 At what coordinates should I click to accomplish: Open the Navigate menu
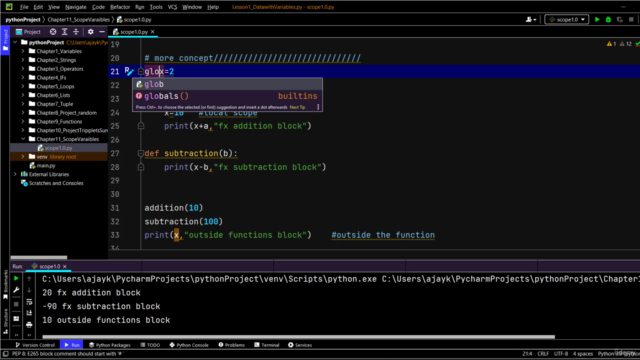(76, 7)
